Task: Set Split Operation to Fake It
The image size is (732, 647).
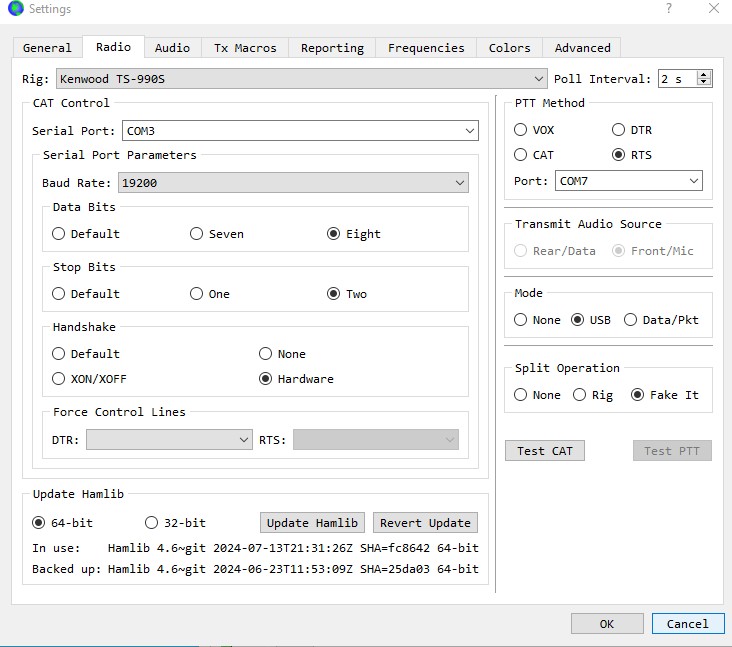Action: (x=665, y=395)
